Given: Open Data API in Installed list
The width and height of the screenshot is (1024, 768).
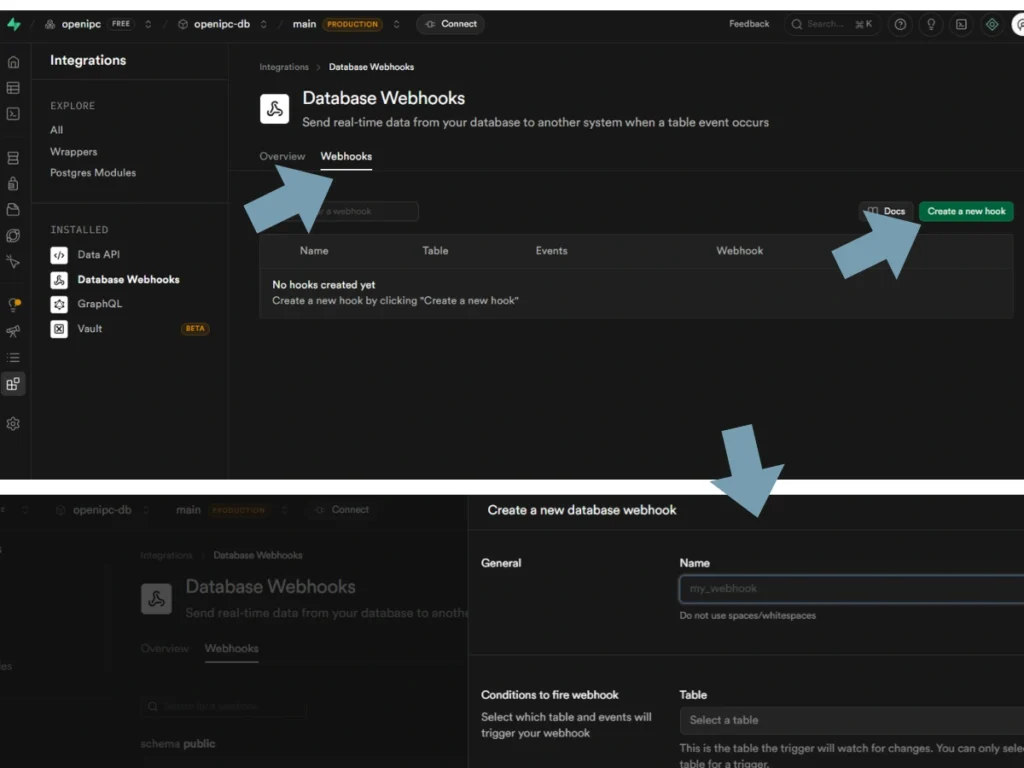Looking at the screenshot, I should pyautogui.click(x=99, y=255).
